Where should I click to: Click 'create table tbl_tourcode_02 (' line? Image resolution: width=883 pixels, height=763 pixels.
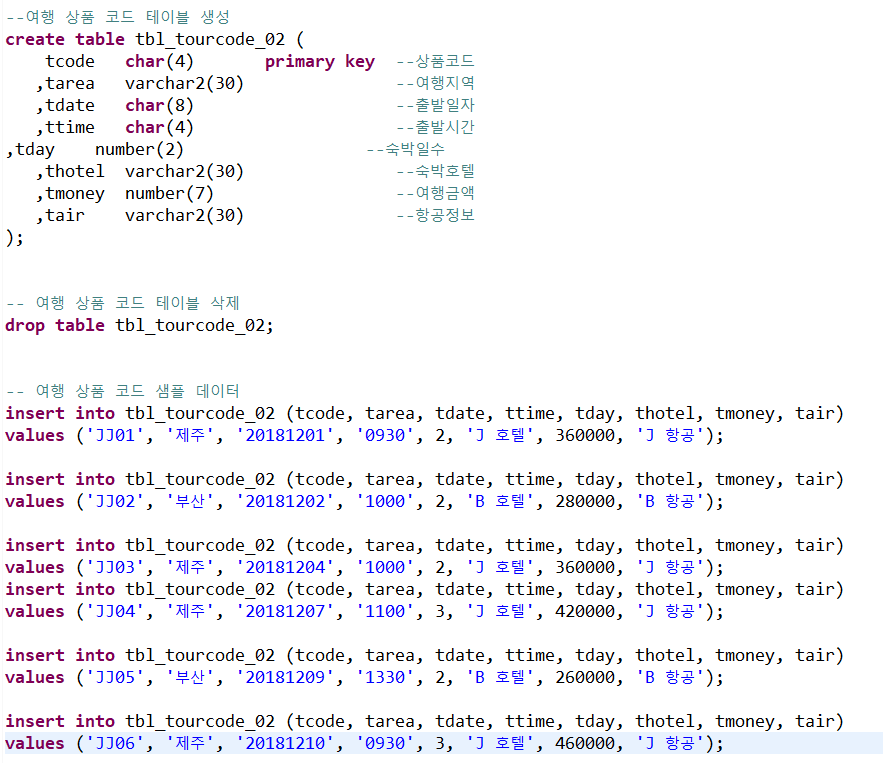coord(155,39)
